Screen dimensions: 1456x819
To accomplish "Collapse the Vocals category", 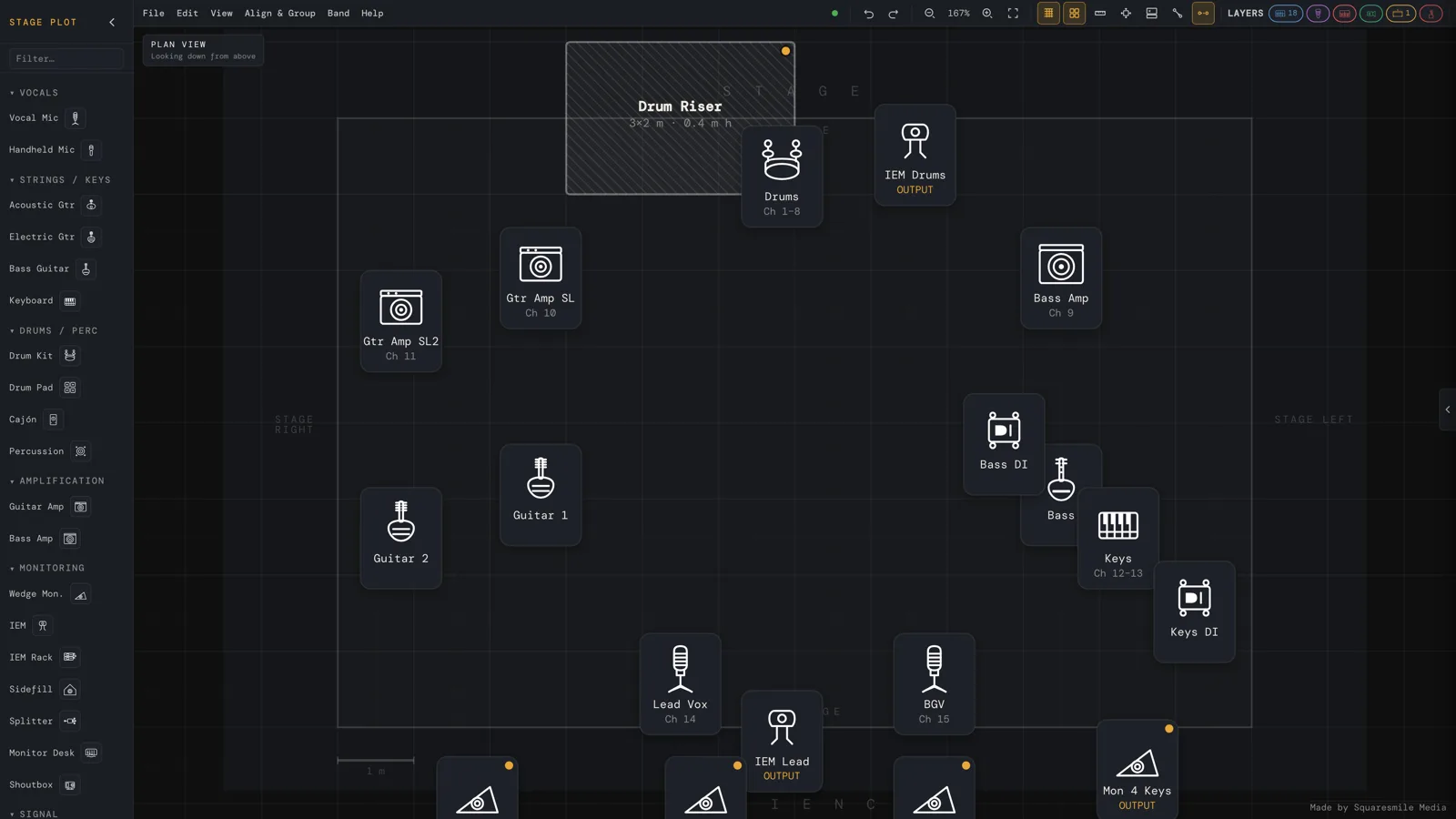I will [34, 93].
